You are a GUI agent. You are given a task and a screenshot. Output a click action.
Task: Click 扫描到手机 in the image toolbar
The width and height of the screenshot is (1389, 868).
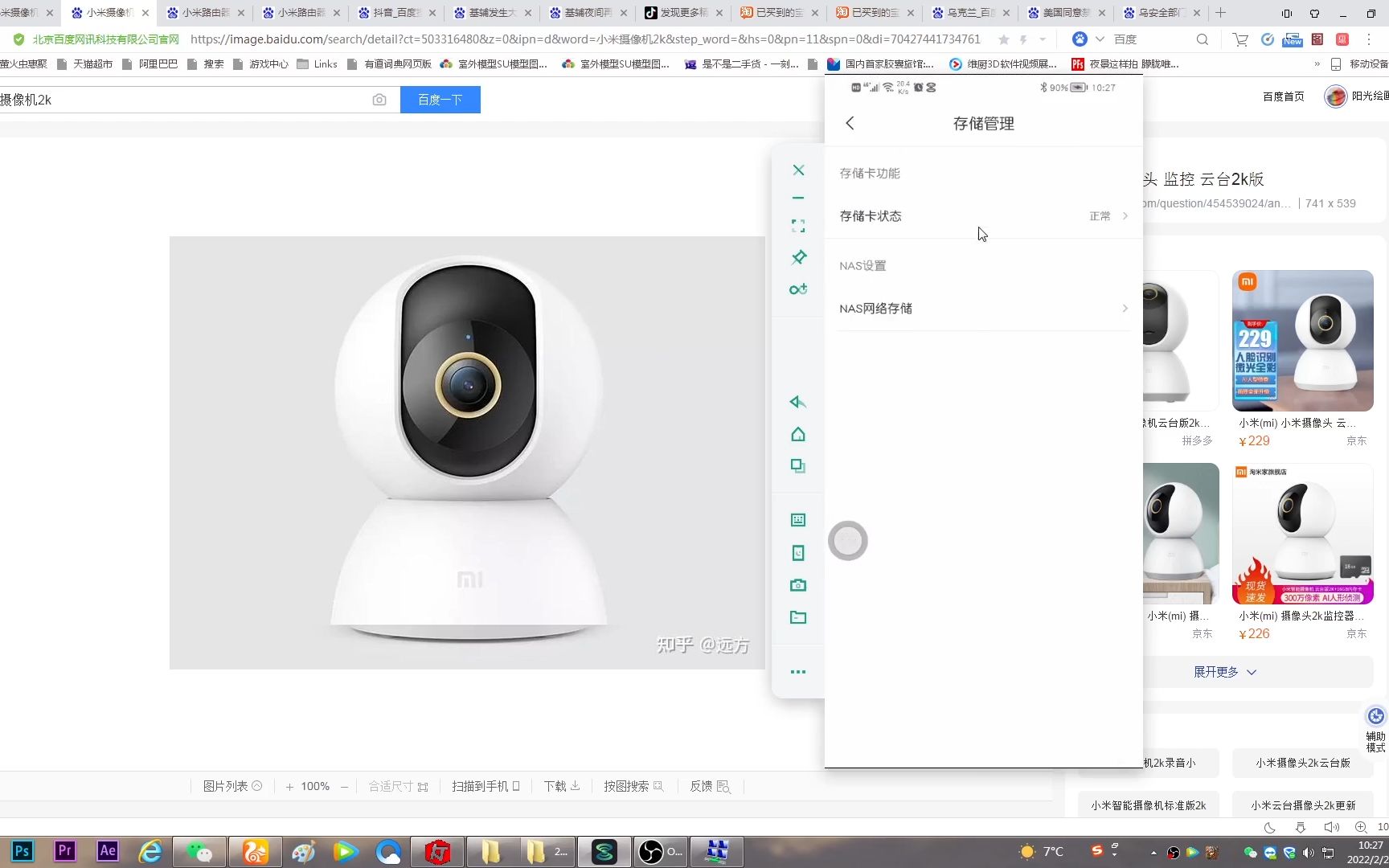pyautogui.click(x=486, y=786)
